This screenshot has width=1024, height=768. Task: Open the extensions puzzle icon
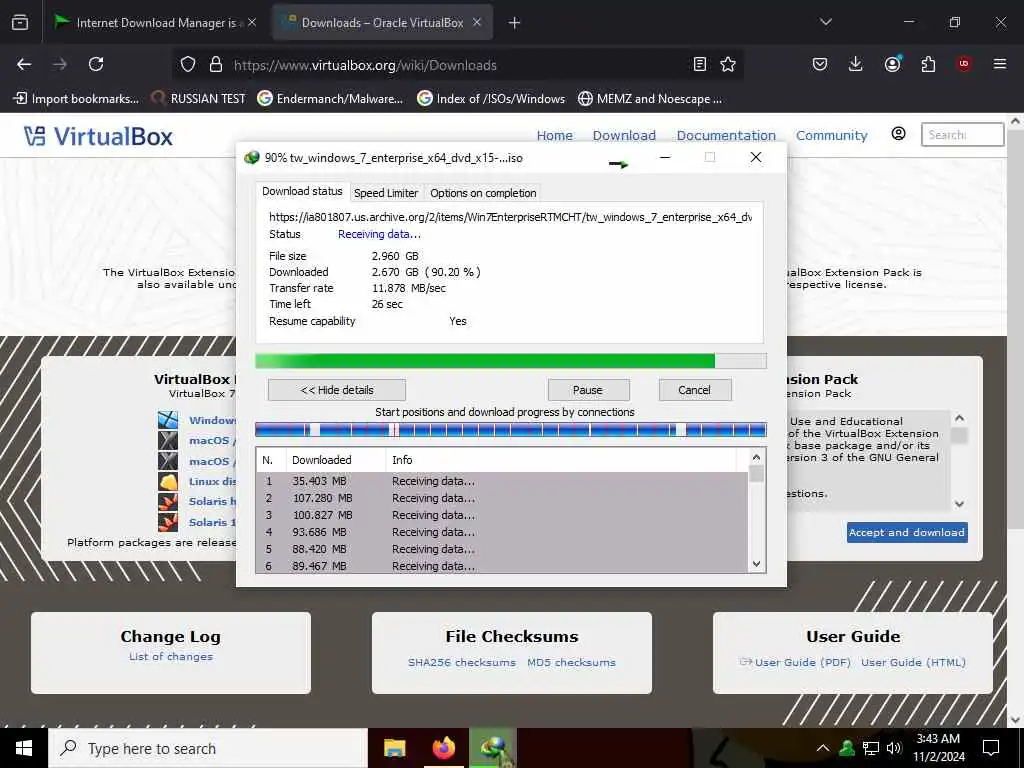point(928,64)
